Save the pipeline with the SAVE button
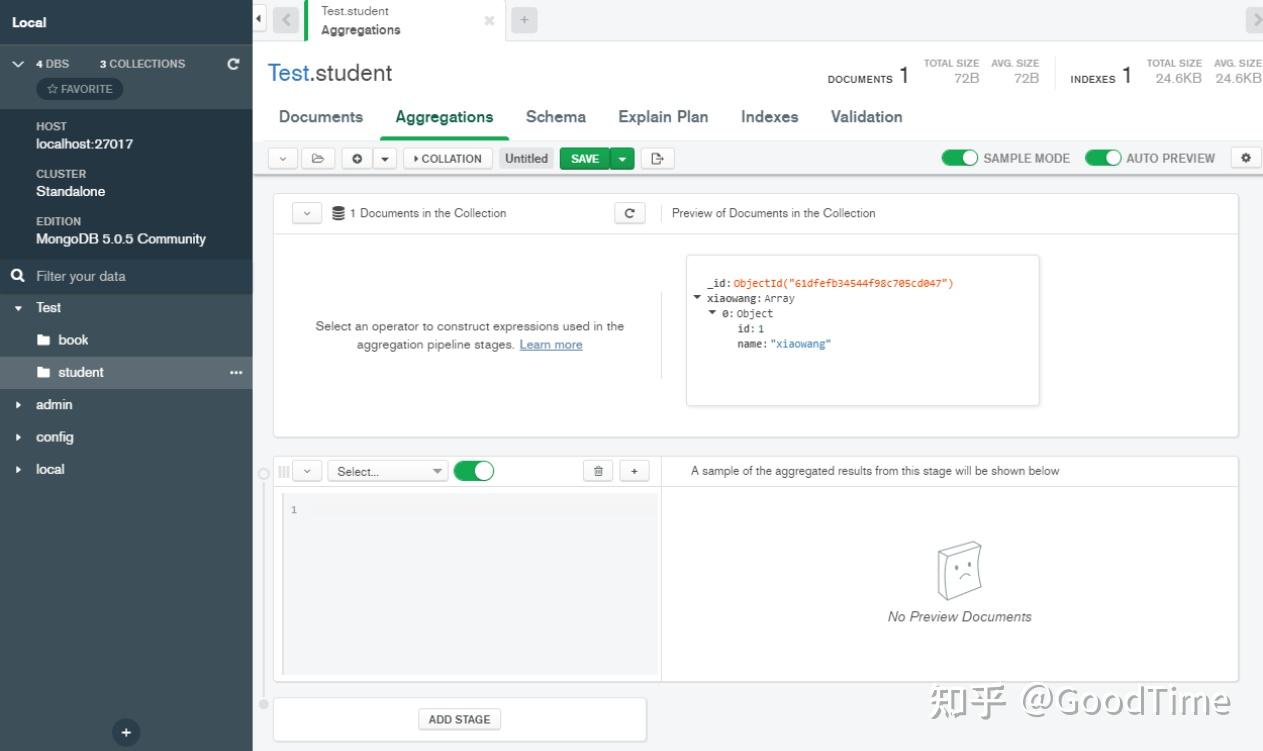The height and width of the screenshot is (751, 1263). click(585, 158)
